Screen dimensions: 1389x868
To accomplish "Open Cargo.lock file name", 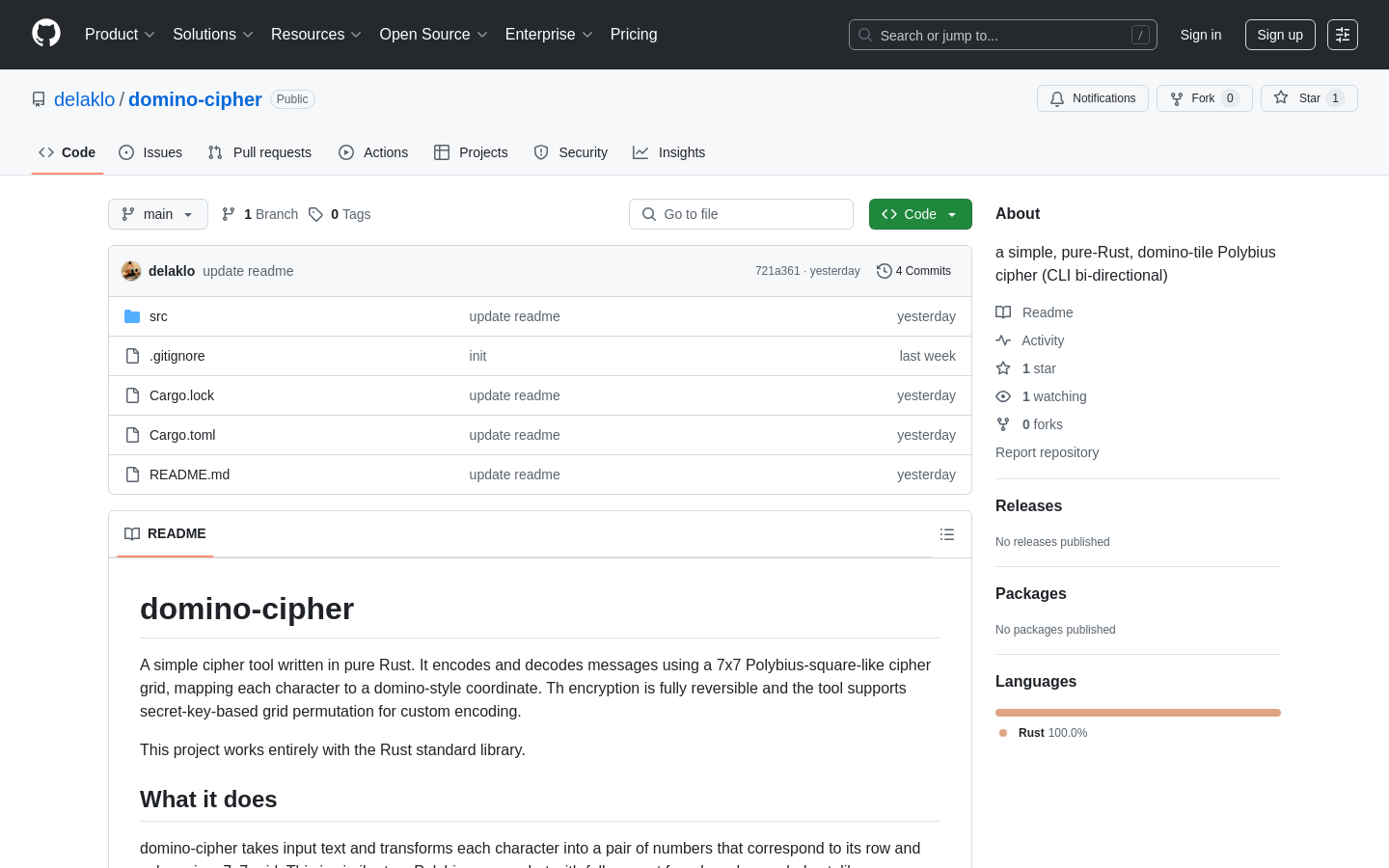I will click(181, 395).
